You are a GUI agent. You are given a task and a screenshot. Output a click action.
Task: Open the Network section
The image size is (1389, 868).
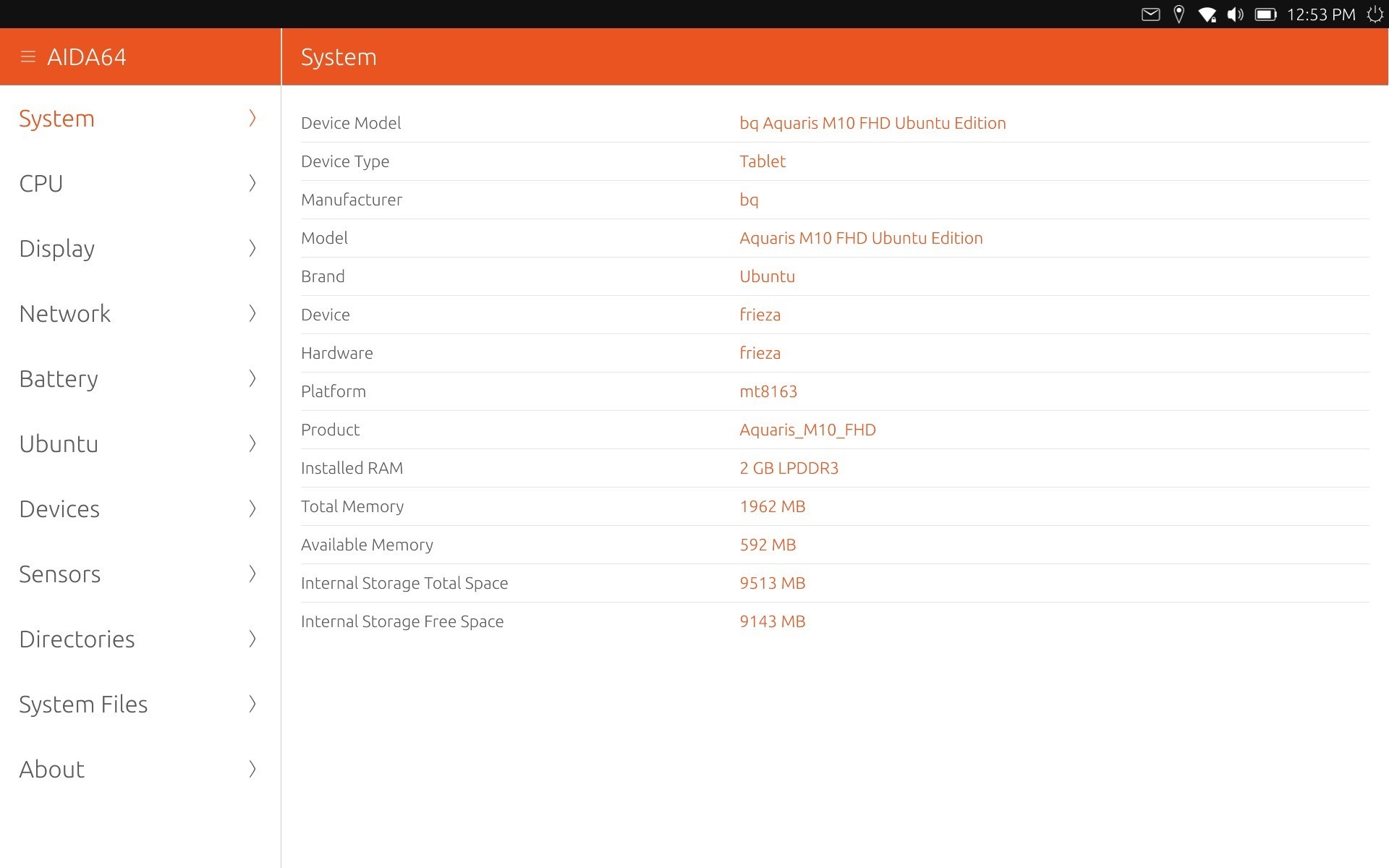coord(65,313)
